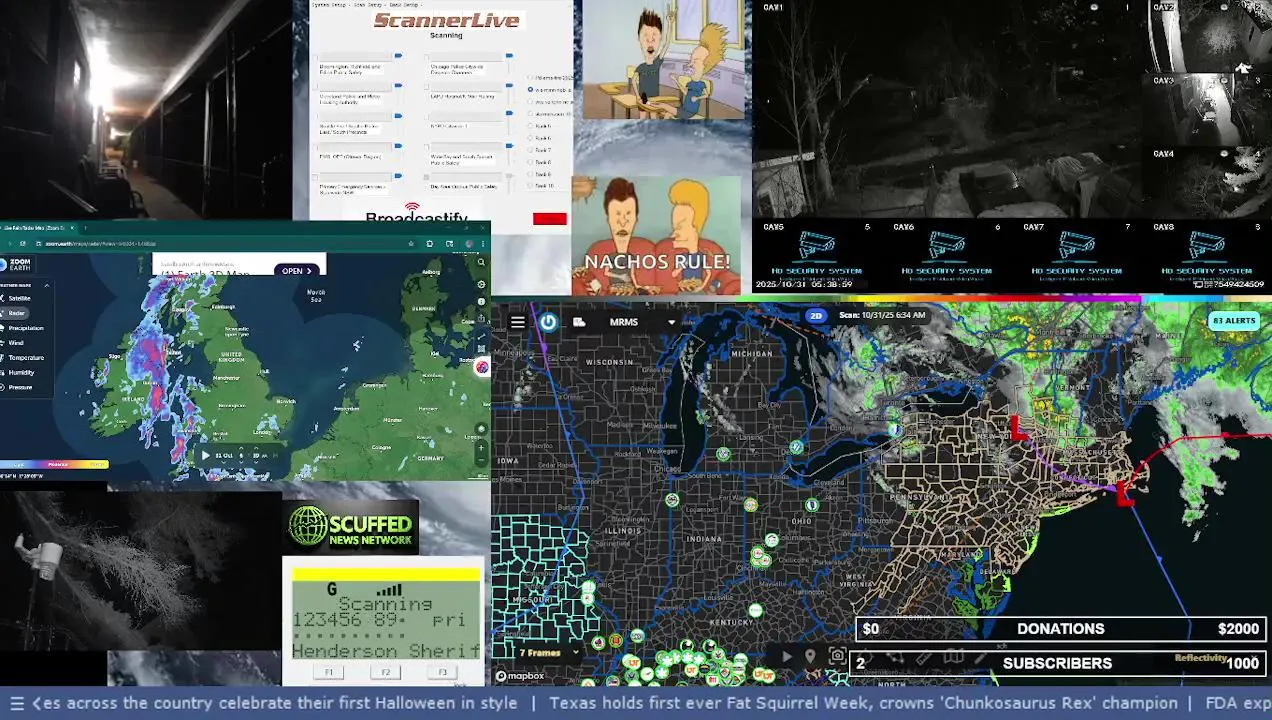Open the Zoom Earth search icon
The image size is (1272, 720).
(481, 262)
